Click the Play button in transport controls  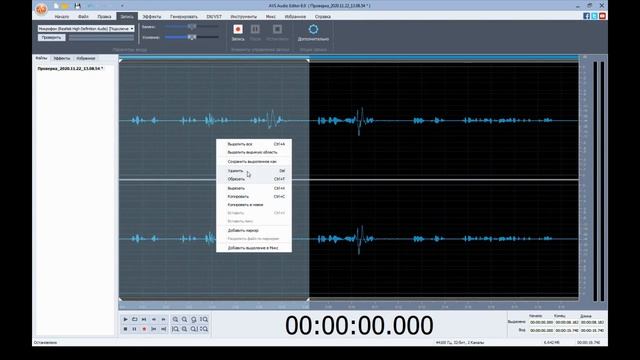(x=125, y=319)
